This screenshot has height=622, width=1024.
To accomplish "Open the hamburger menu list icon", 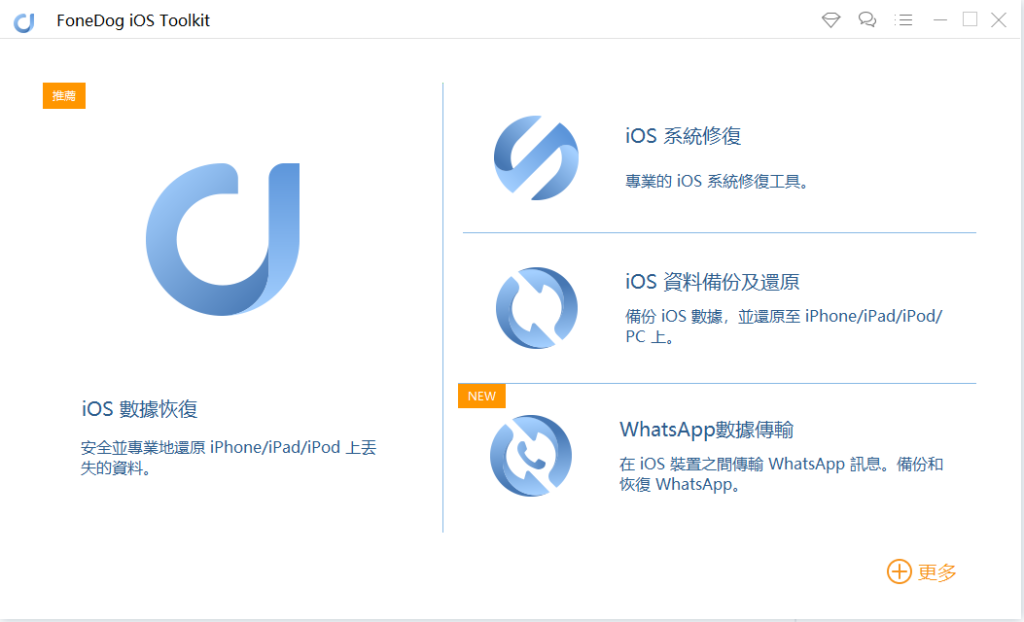I will coord(903,20).
